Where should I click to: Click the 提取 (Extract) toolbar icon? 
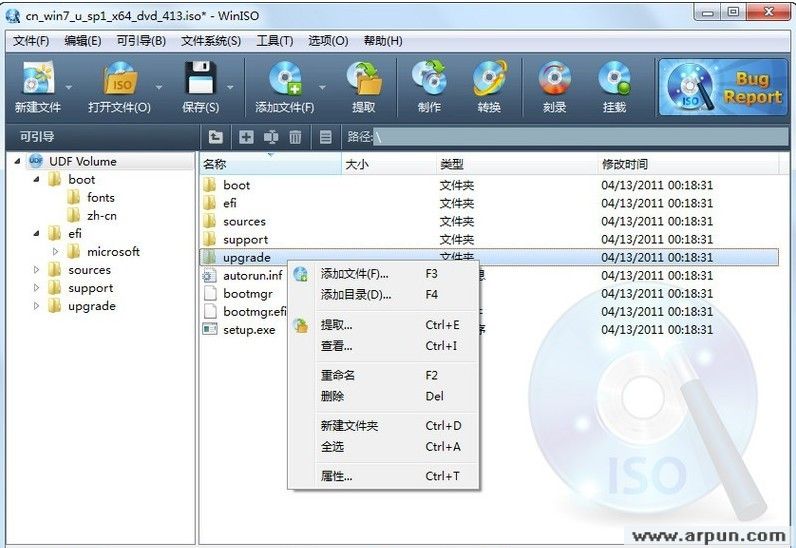[364, 80]
